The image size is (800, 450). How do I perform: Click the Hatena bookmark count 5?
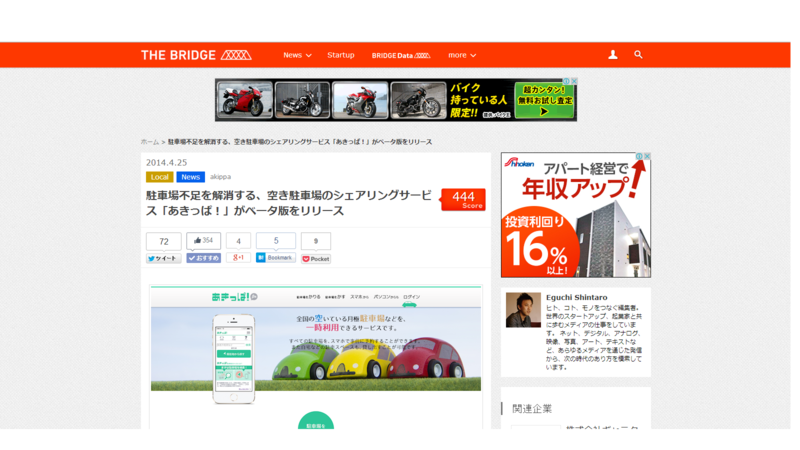(276, 240)
